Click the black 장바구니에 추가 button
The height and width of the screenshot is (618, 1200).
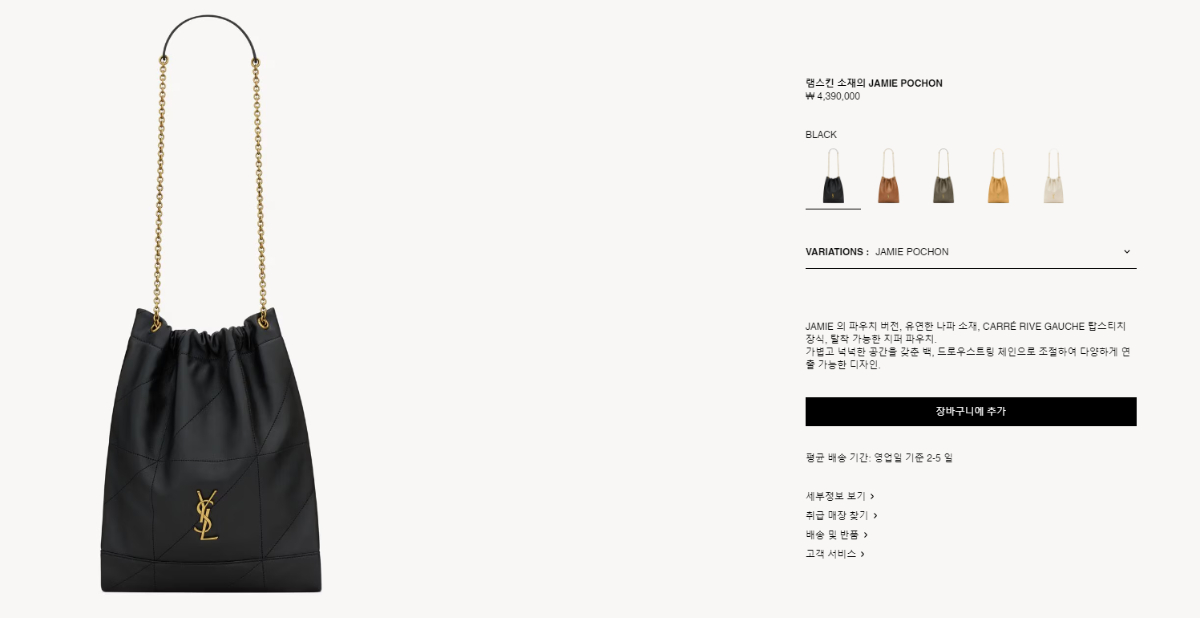pyautogui.click(x=971, y=411)
